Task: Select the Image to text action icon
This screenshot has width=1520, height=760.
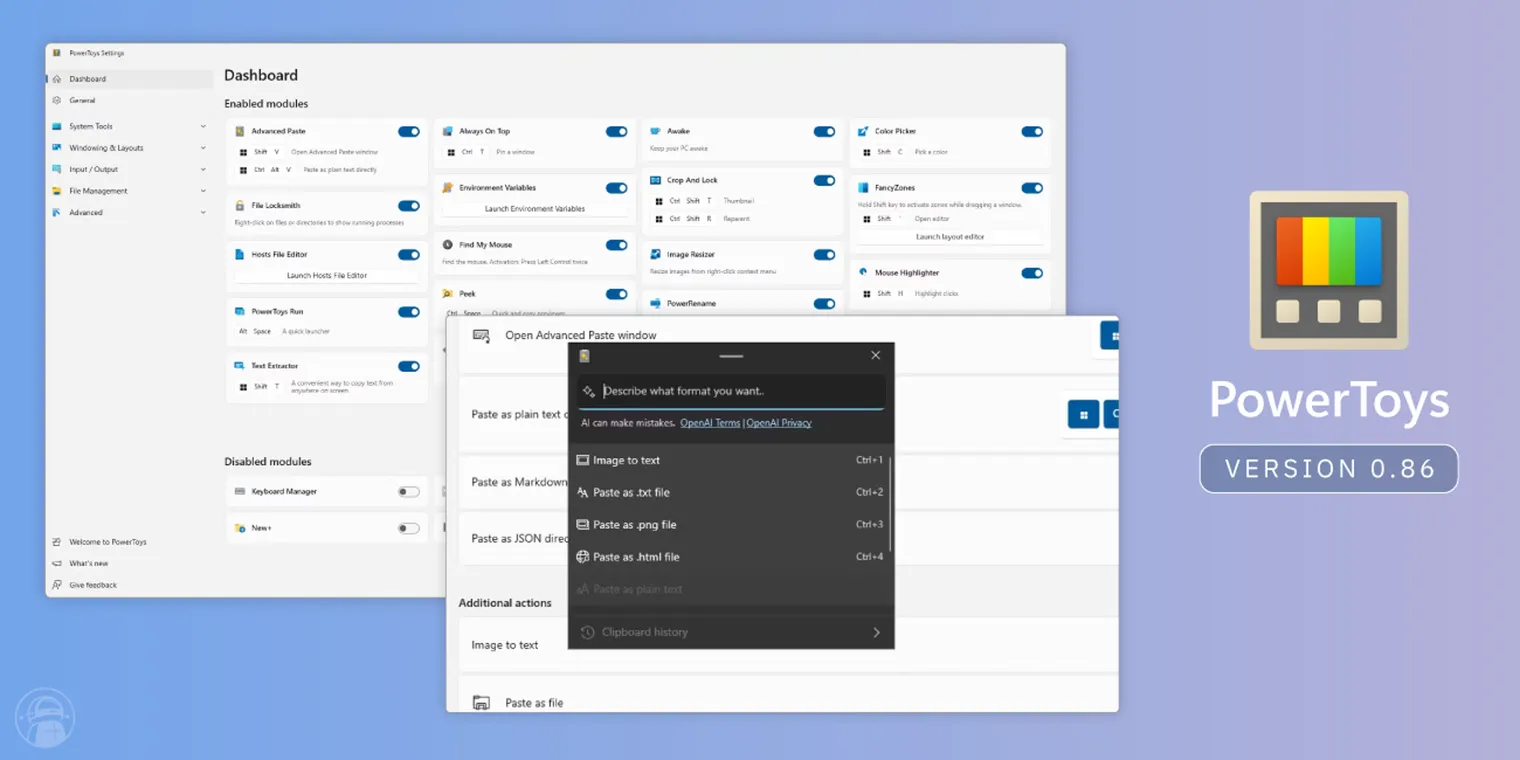Action: [x=582, y=460]
